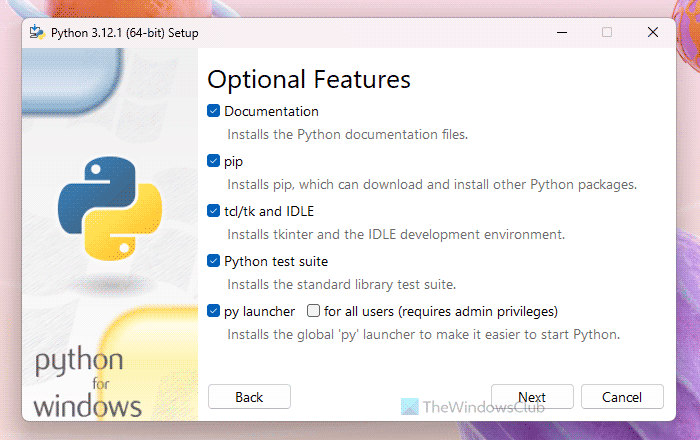The height and width of the screenshot is (440, 700).
Task: Click the Python snake logo on left panel
Action: tap(97, 207)
